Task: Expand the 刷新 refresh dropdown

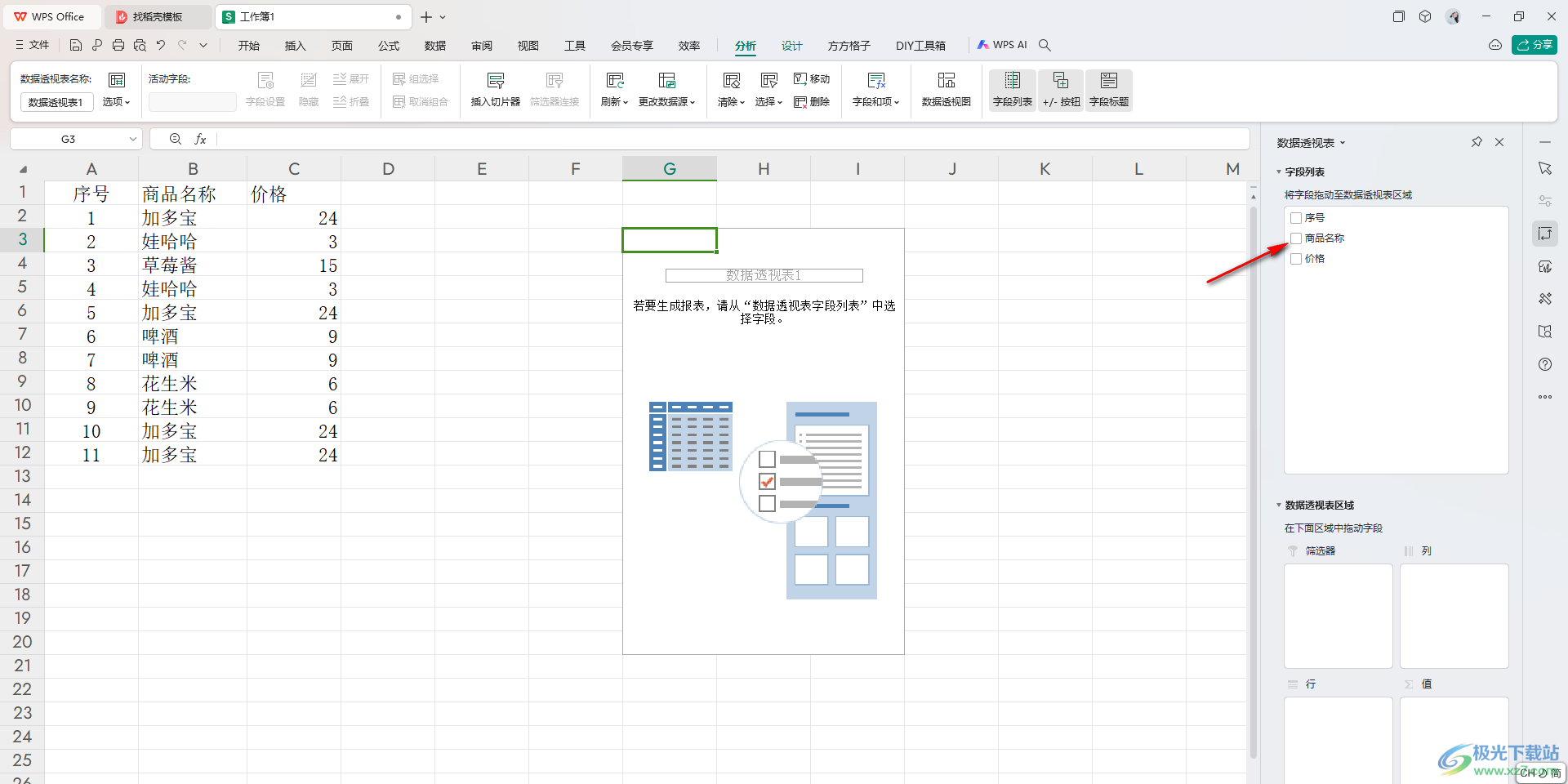Action: [x=614, y=102]
